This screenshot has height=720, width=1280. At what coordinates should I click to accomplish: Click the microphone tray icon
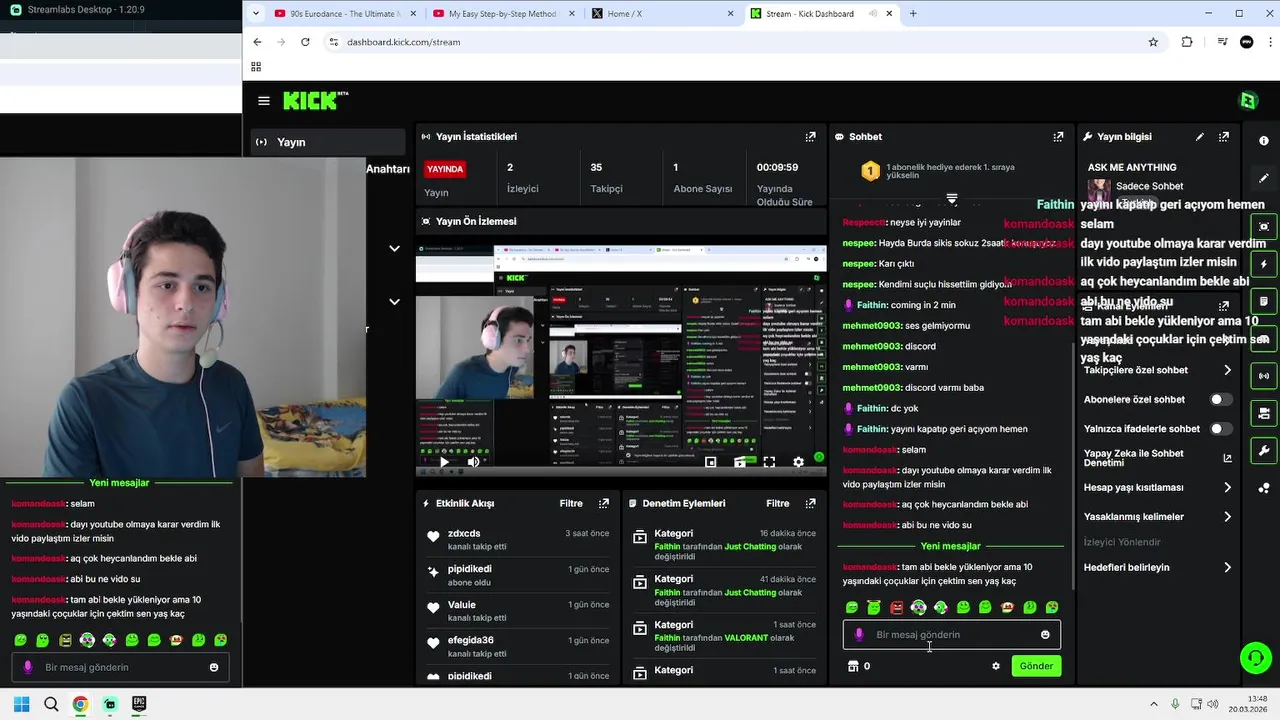click(1175, 704)
